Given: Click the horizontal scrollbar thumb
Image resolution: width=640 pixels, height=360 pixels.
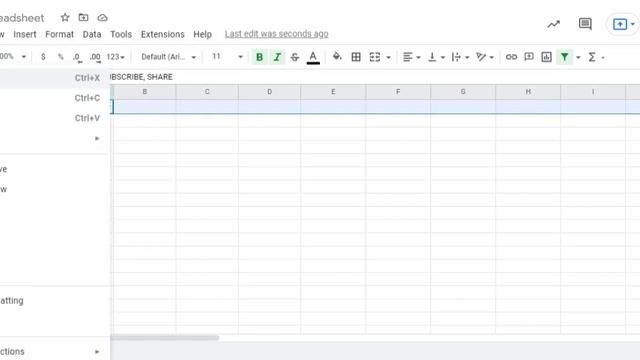Looking at the screenshot, I should (x=164, y=338).
